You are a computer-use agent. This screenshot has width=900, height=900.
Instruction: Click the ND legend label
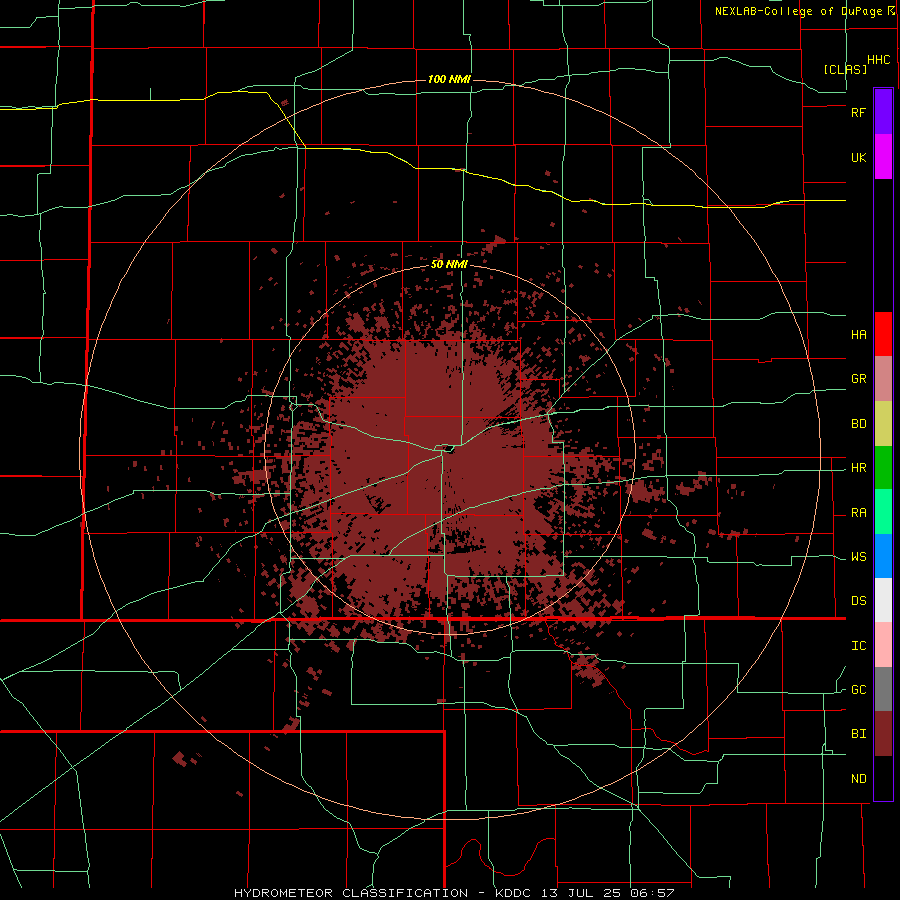tap(858, 779)
